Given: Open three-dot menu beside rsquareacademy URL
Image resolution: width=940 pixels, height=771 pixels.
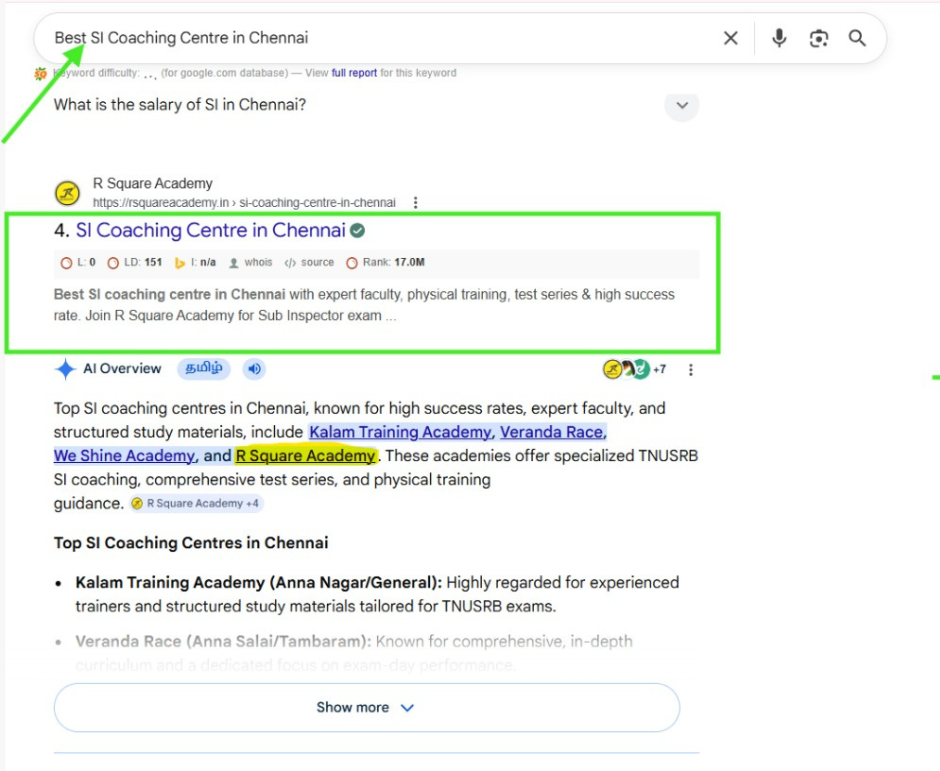Looking at the screenshot, I should 415,203.
